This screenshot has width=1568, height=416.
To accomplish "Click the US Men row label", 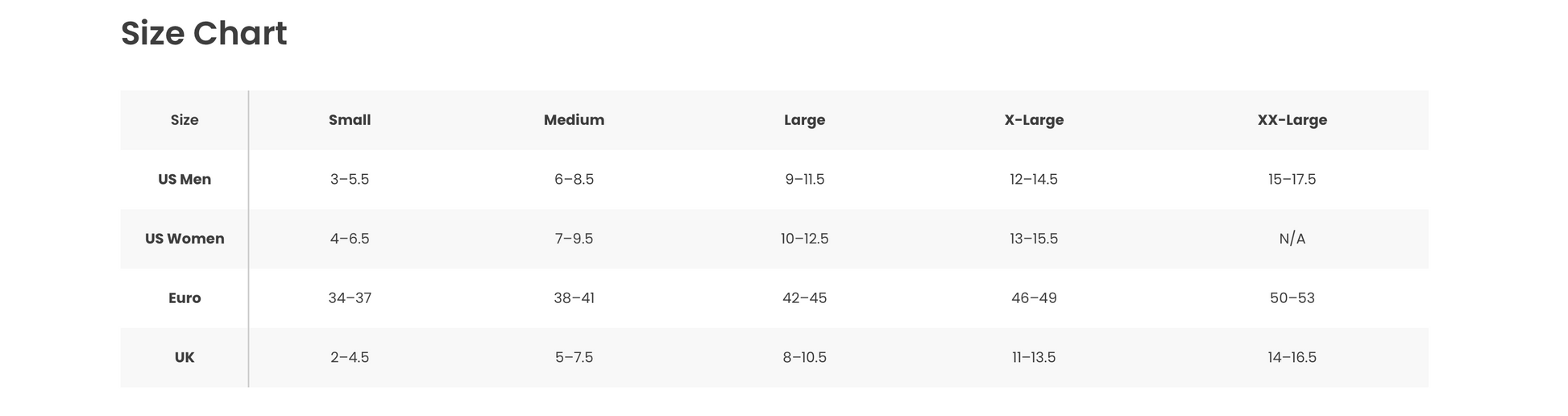I will (185, 179).
